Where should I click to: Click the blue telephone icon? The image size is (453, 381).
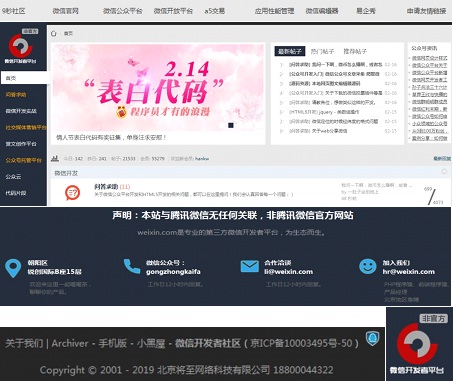132,266
